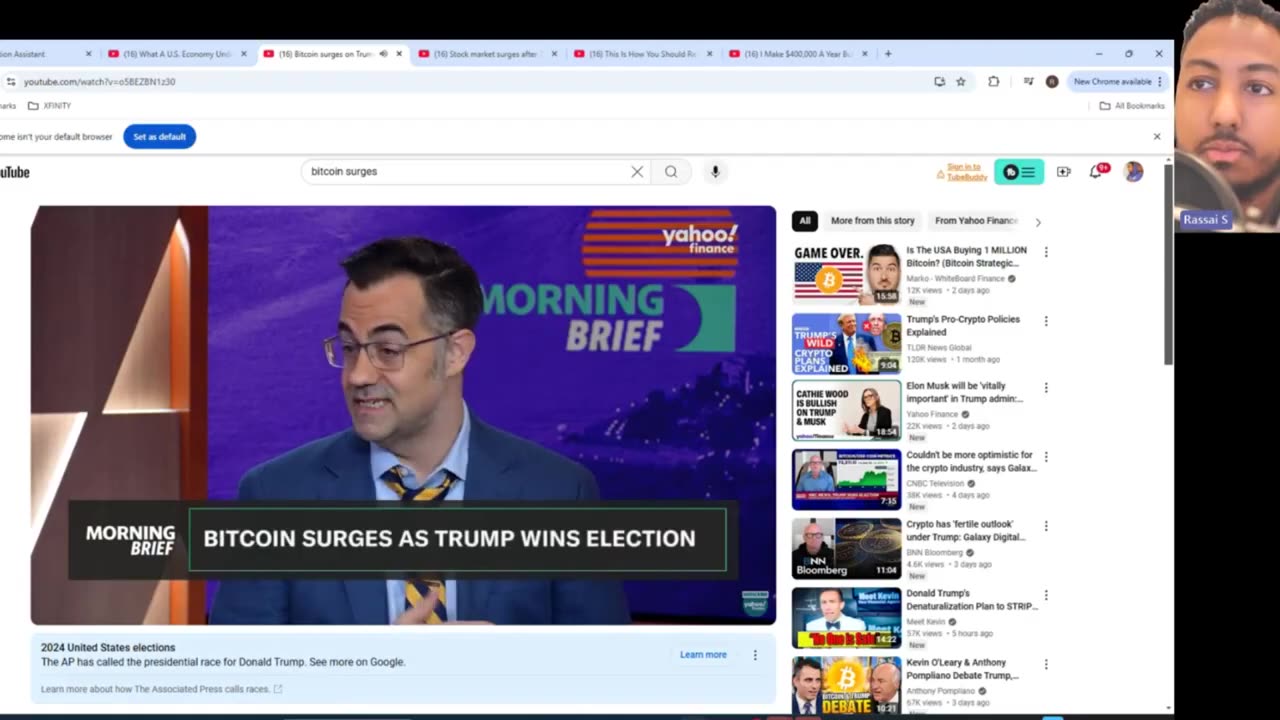This screenshot has width=1280, height=720.
Task: Open Sign in to TubeBuddy link
Action: tap(967, 172)
